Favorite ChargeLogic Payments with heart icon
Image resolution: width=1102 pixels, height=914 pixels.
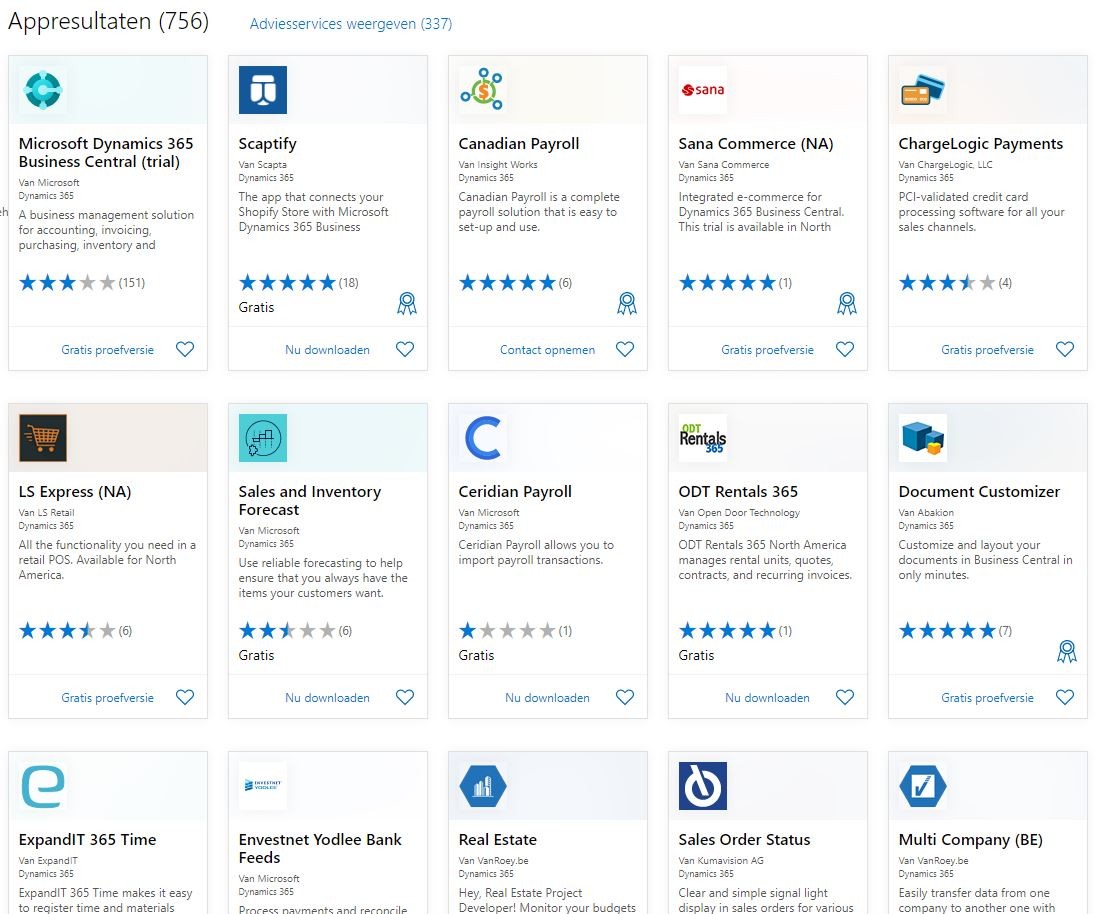click(x=1065, y=349)
